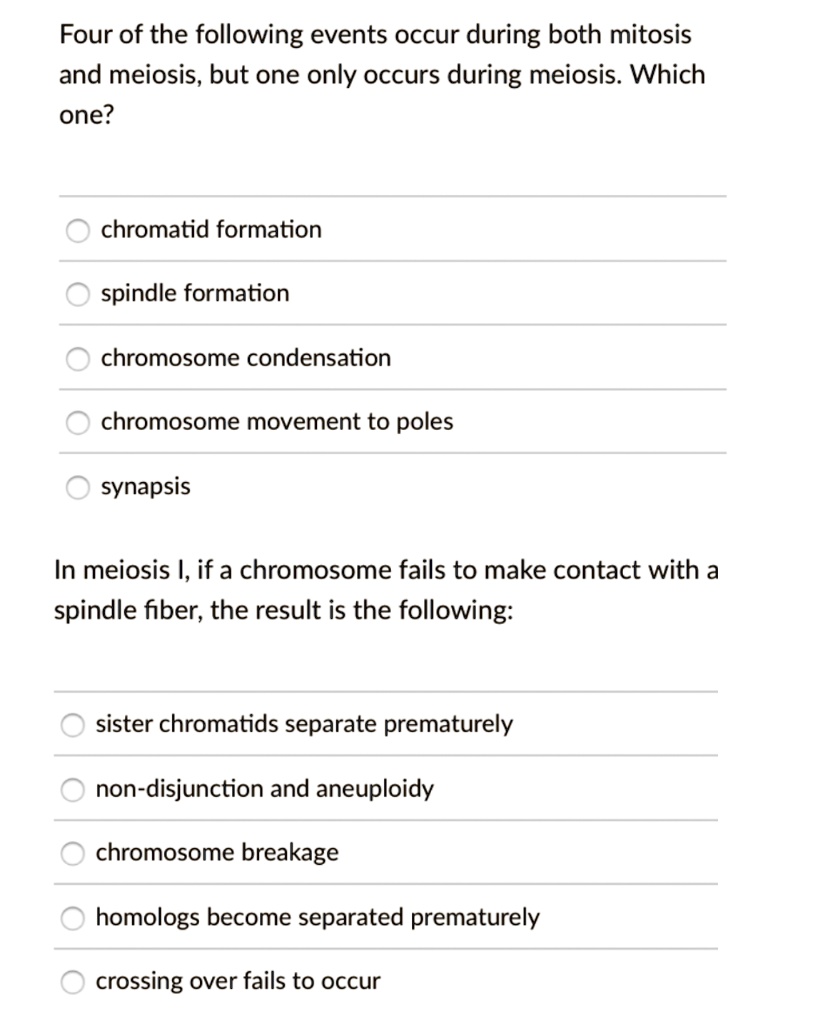Select sister chromatids separate prematurely

click(x=71, y=725)
